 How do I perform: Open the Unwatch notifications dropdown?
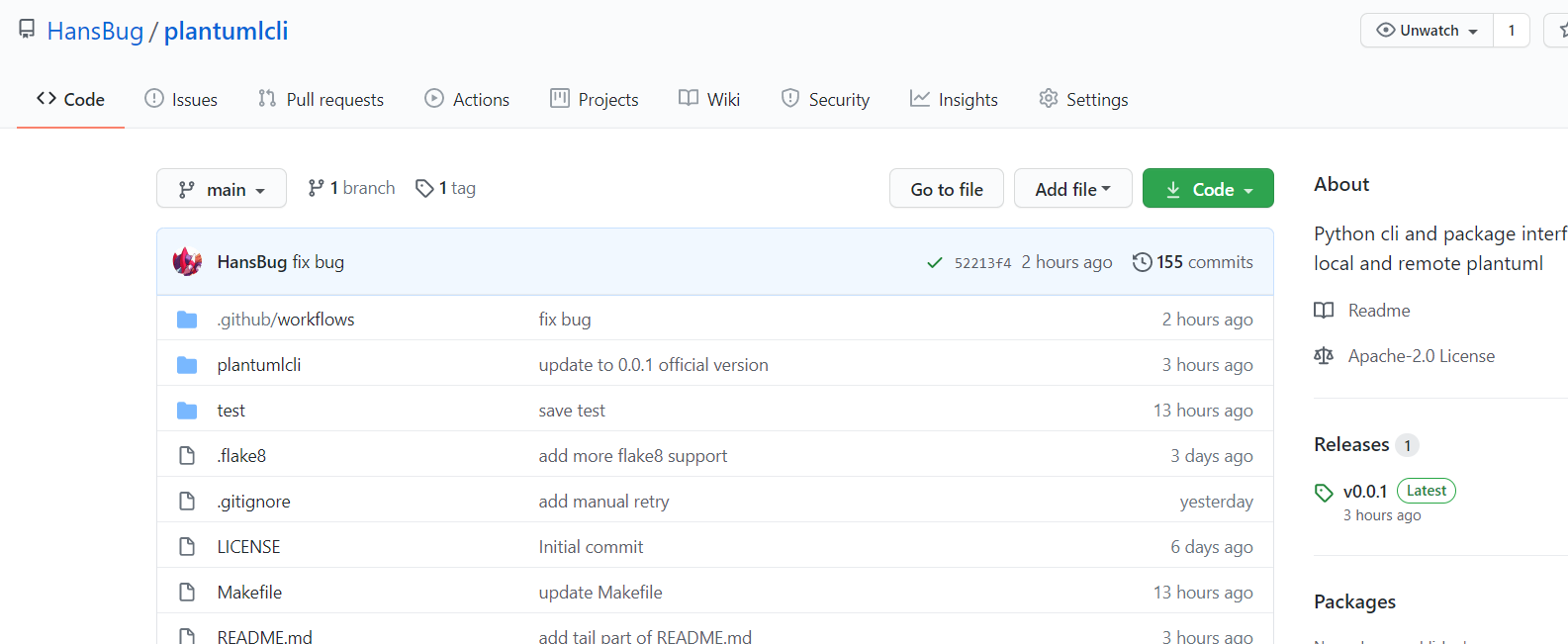coord(1427,31)
